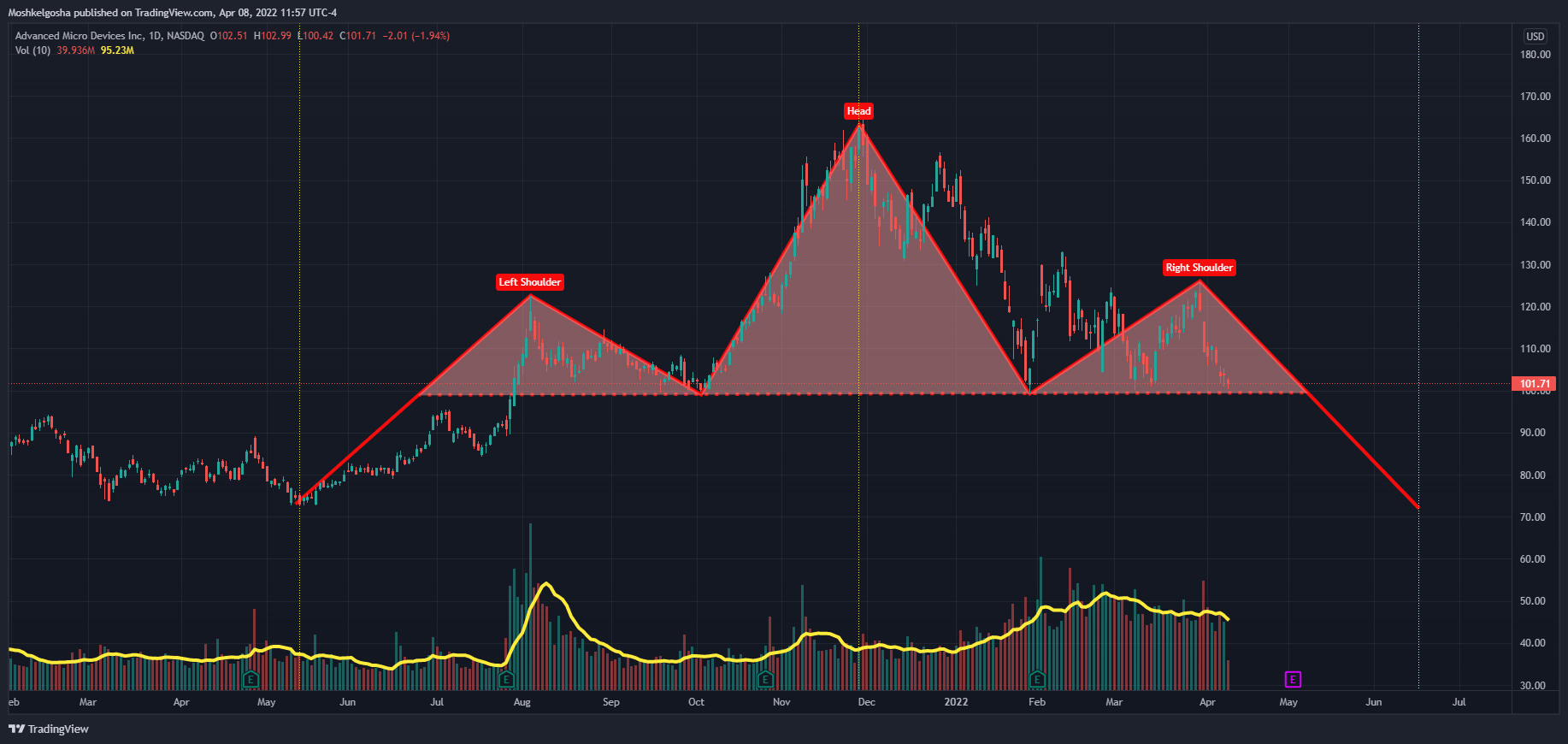The image size is (1568, 744).
Task: Click the volume value 39.936M
Action: [76, 50]
